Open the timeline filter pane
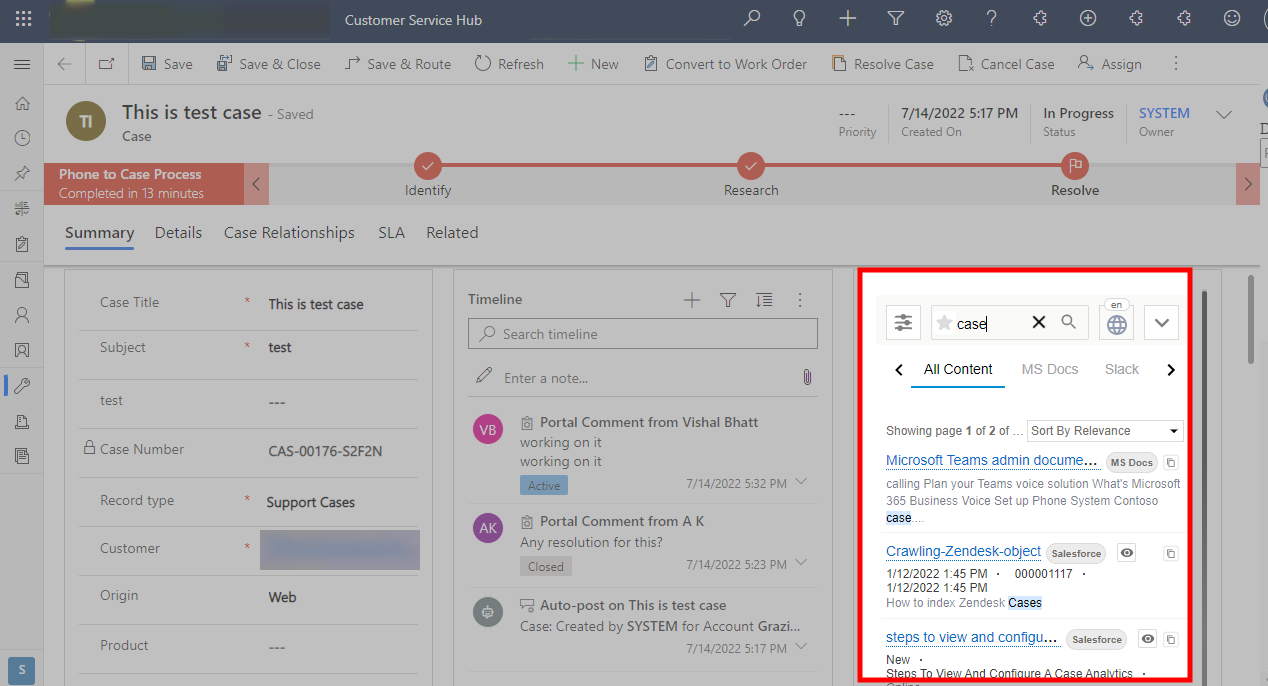This screenshot has height=686, width=1268. (x=728, y=300)
